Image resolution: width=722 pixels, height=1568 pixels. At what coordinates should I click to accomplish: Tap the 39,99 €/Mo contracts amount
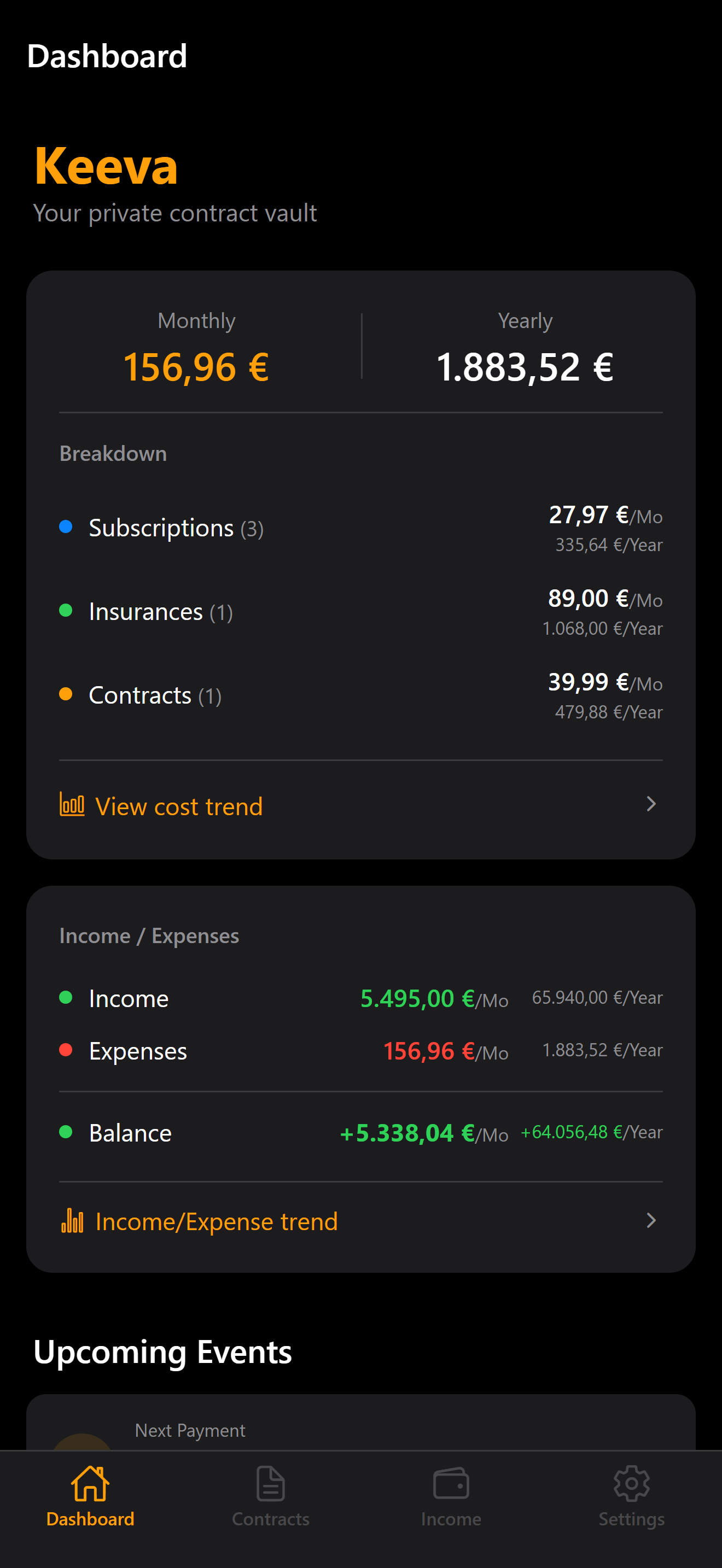pyautogui.click(x=605, y=682)
